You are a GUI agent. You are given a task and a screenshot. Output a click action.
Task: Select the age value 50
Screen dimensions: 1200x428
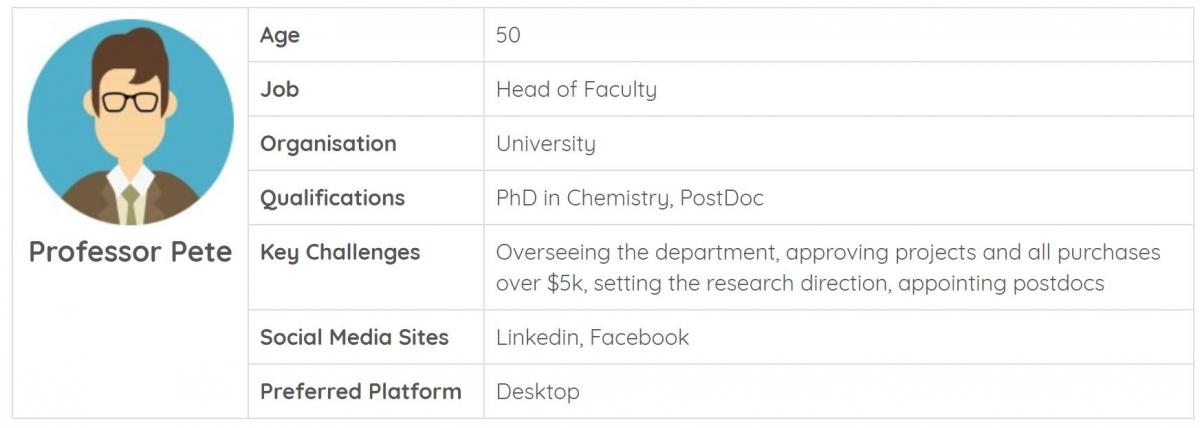[508, 35]
